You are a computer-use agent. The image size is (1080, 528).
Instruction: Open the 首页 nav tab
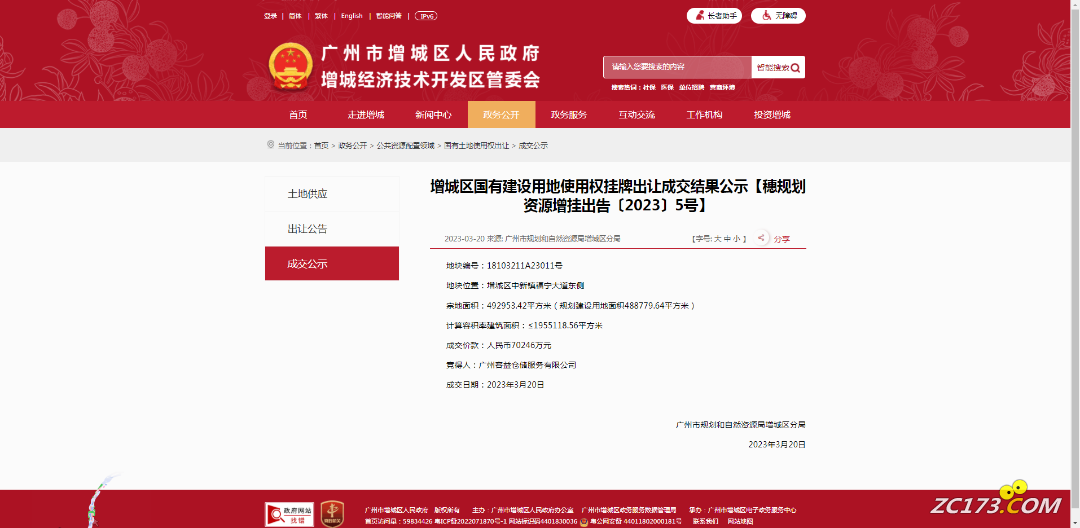click(298, 115)
